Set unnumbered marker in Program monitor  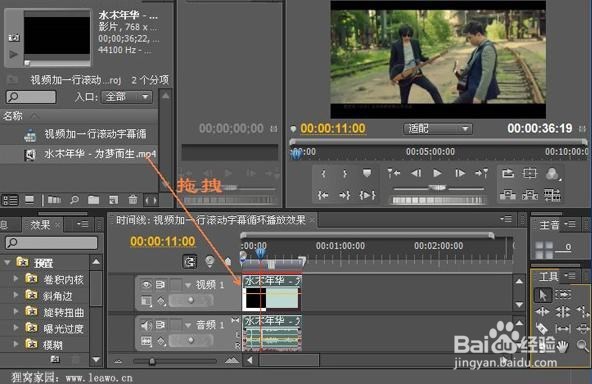click(x=367, y=173)
